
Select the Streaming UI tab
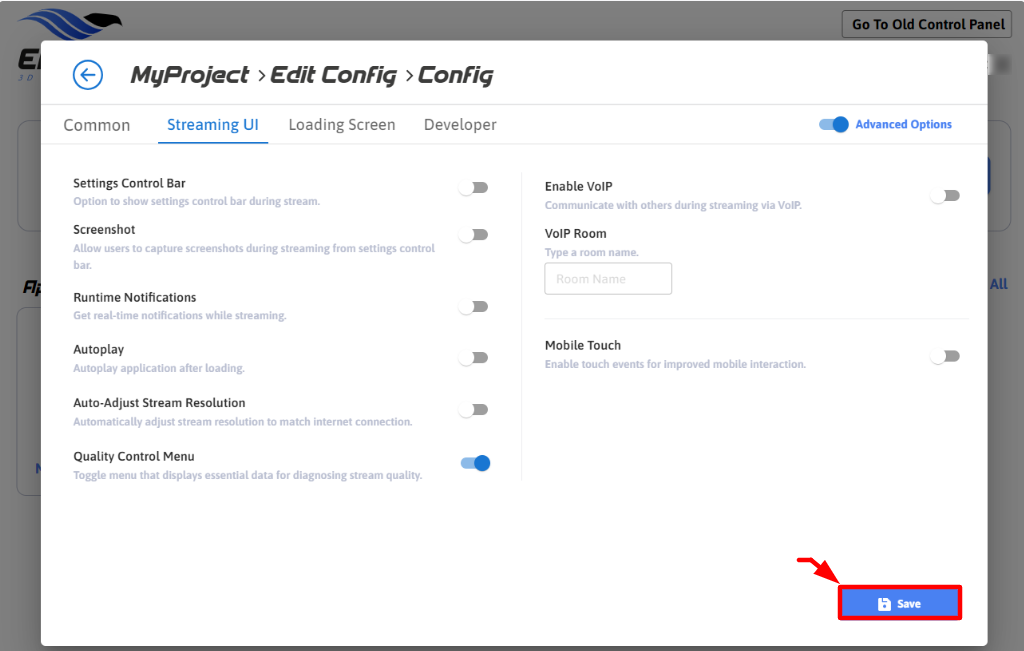pos(213,125)
